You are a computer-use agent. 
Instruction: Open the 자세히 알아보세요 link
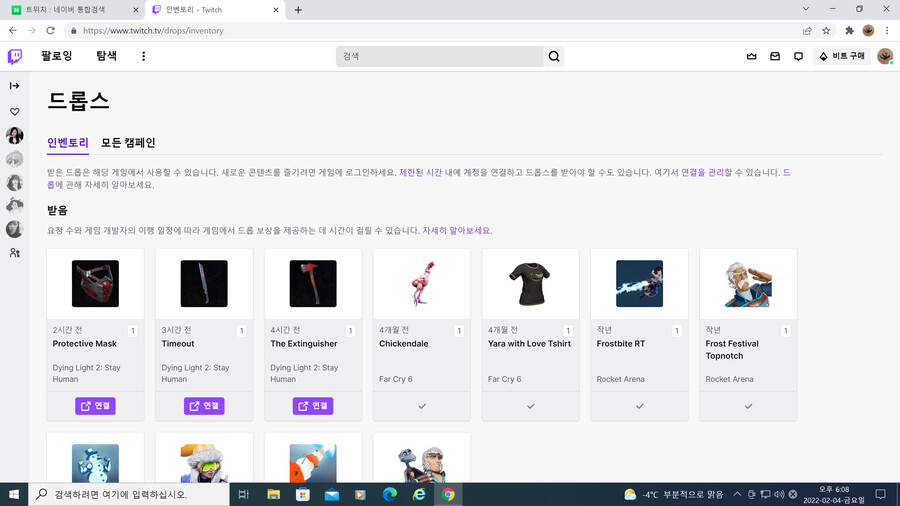coord(456,231)
